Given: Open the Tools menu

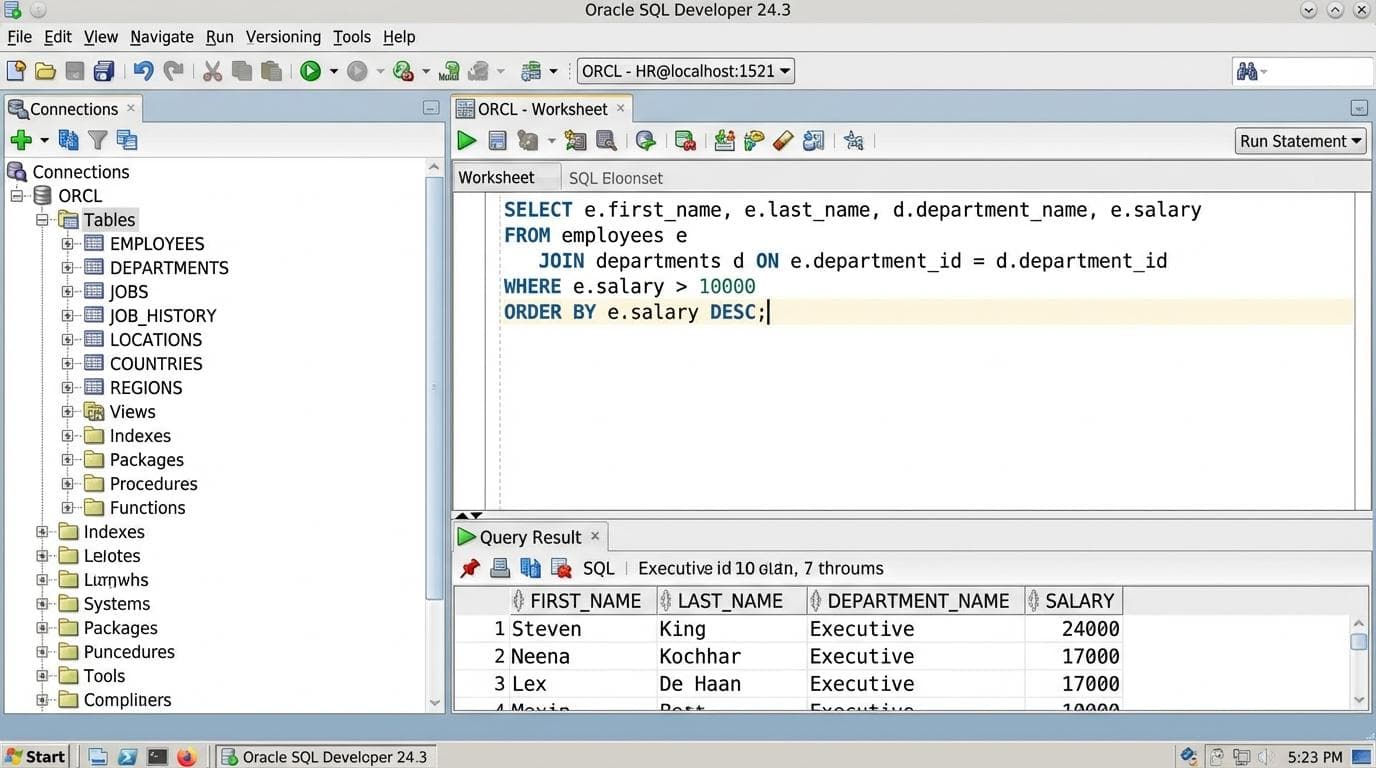Looking at the screenshot, I should pos(351,36).
